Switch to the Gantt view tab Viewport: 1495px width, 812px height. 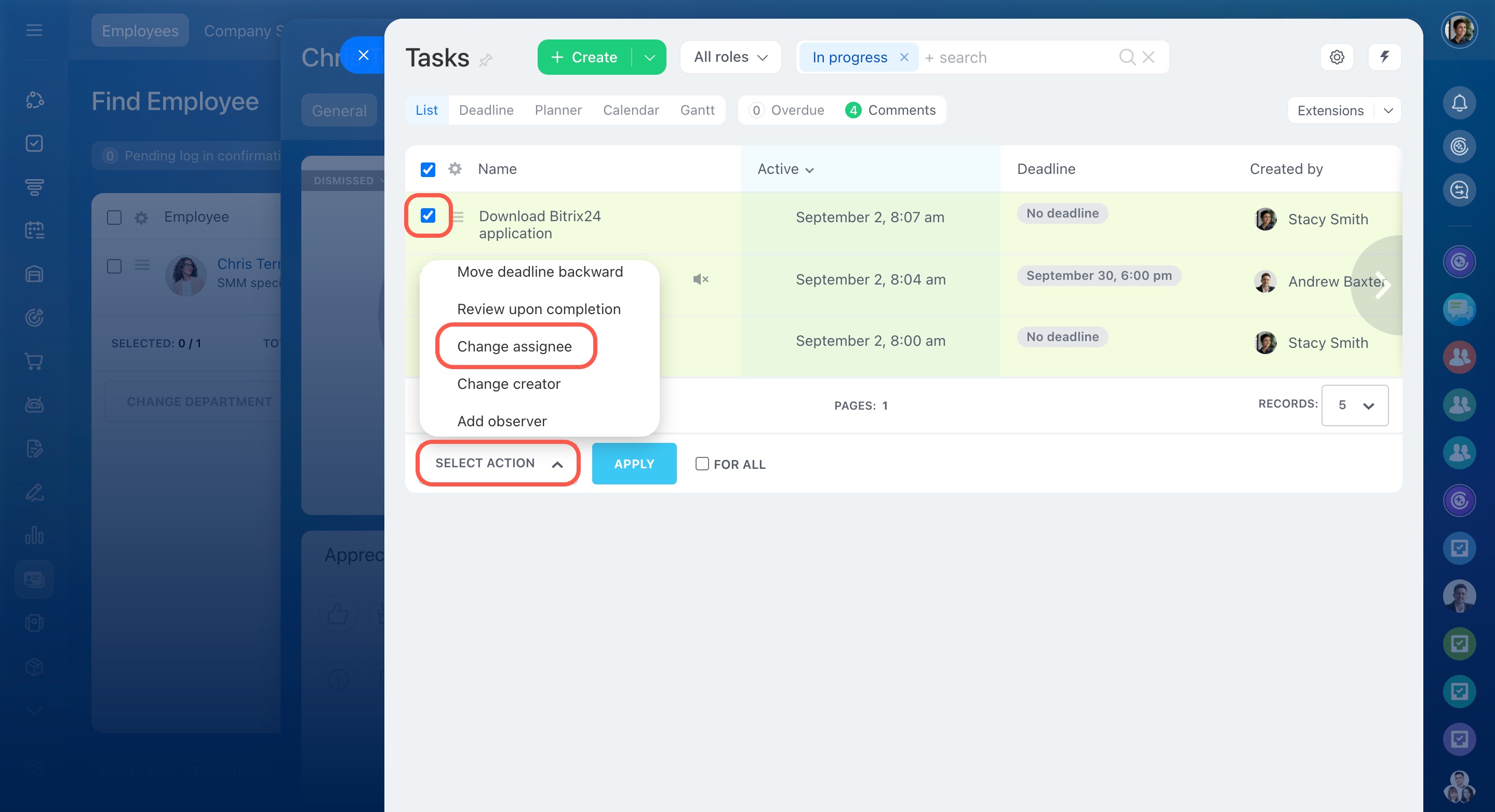point(697,110)
